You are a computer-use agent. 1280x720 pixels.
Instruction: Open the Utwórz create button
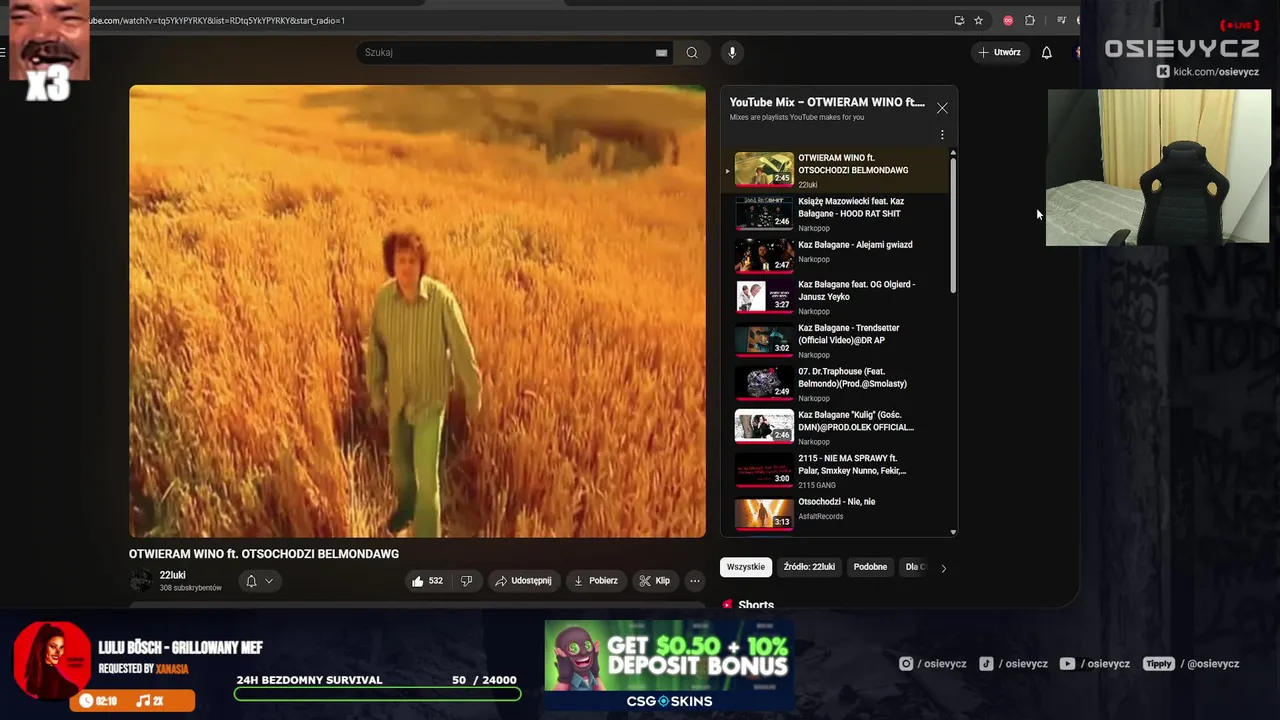point(1000,52)
